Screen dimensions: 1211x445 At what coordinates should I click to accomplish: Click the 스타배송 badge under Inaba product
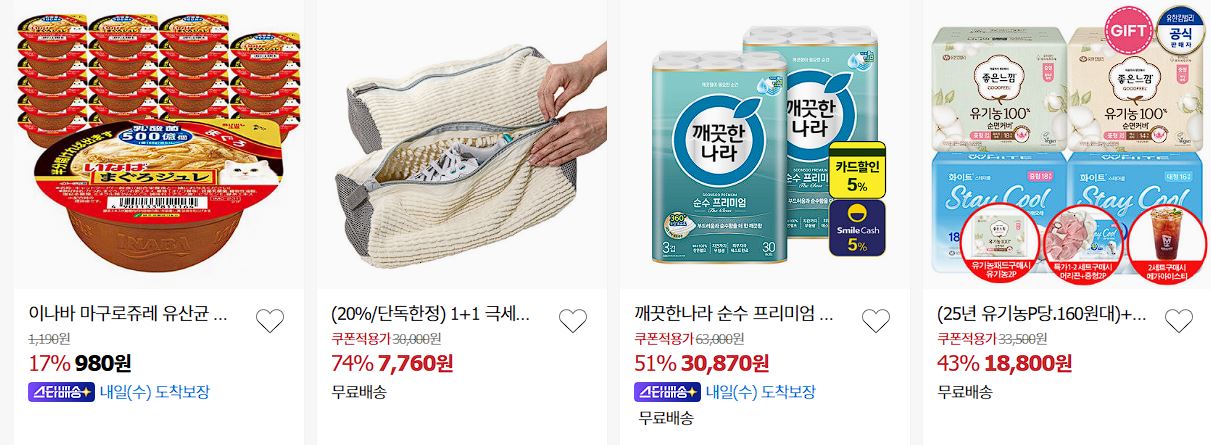(x=61, y=391)
